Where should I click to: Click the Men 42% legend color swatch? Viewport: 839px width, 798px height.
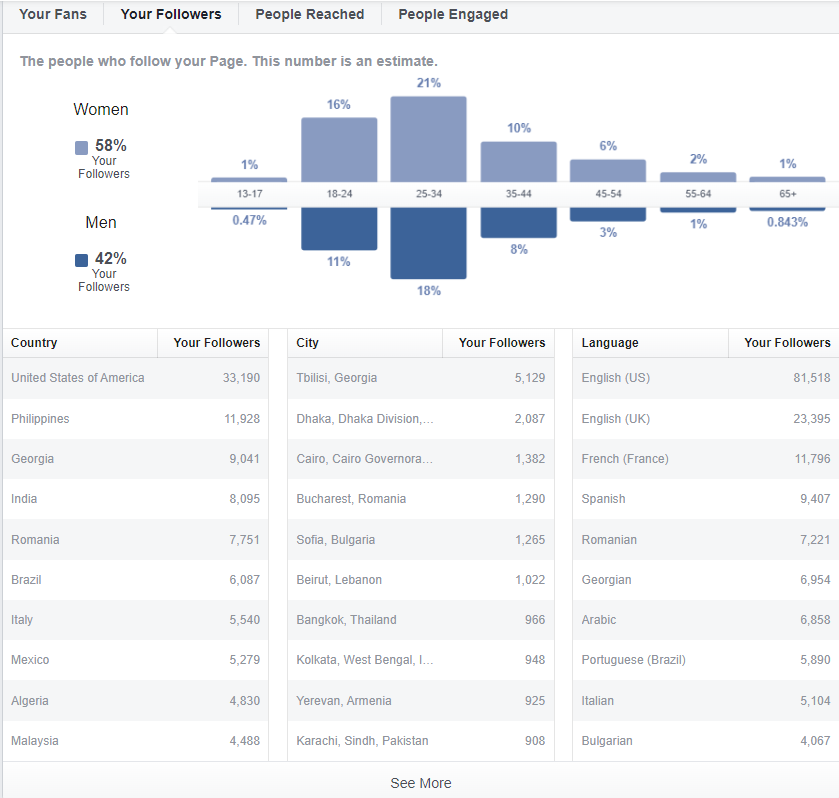(81, 261)
